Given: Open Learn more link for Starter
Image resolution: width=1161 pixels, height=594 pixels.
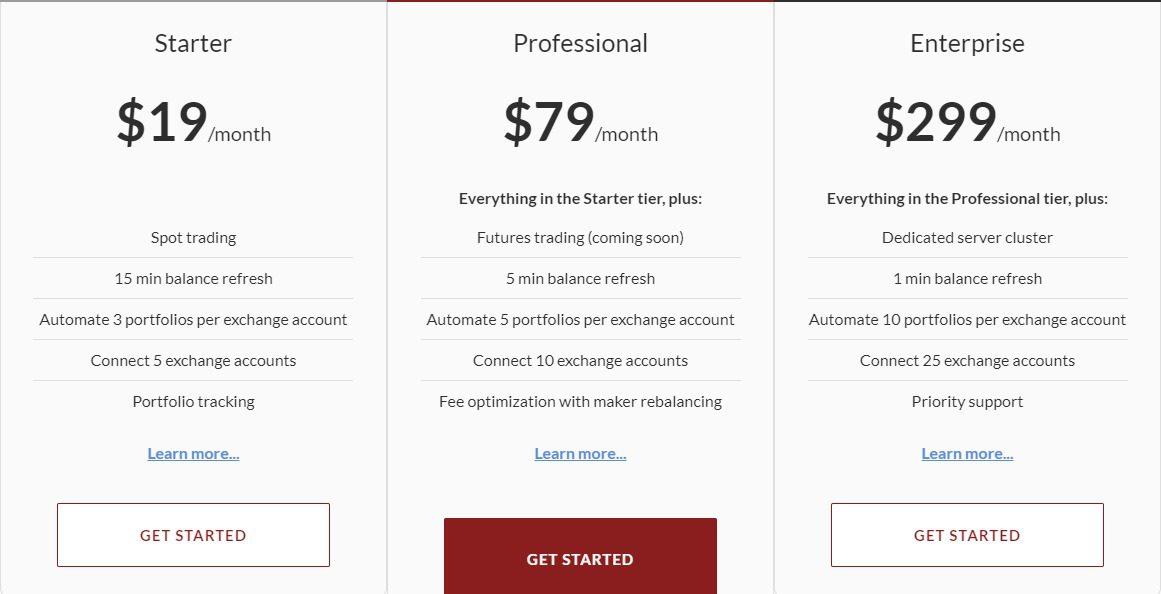Looking at the screenshot, I should click(x=193, y=453).
